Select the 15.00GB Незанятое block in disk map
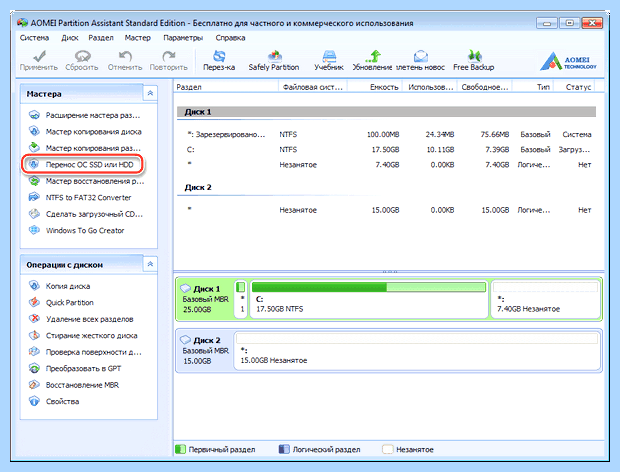620x472 pixels. (418, 350)
